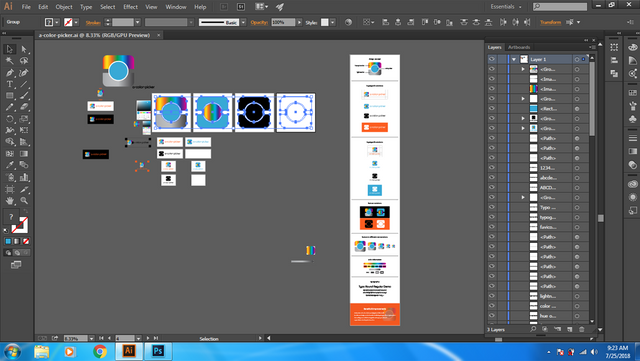The image size is (640, 361).
Task: Click the Change Screen Mode icon
Action: click(x=16, y=265)
